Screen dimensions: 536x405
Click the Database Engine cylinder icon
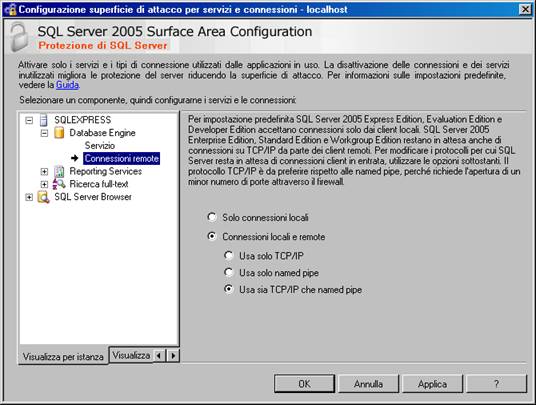pyautogui.click(x=59, y=133)
